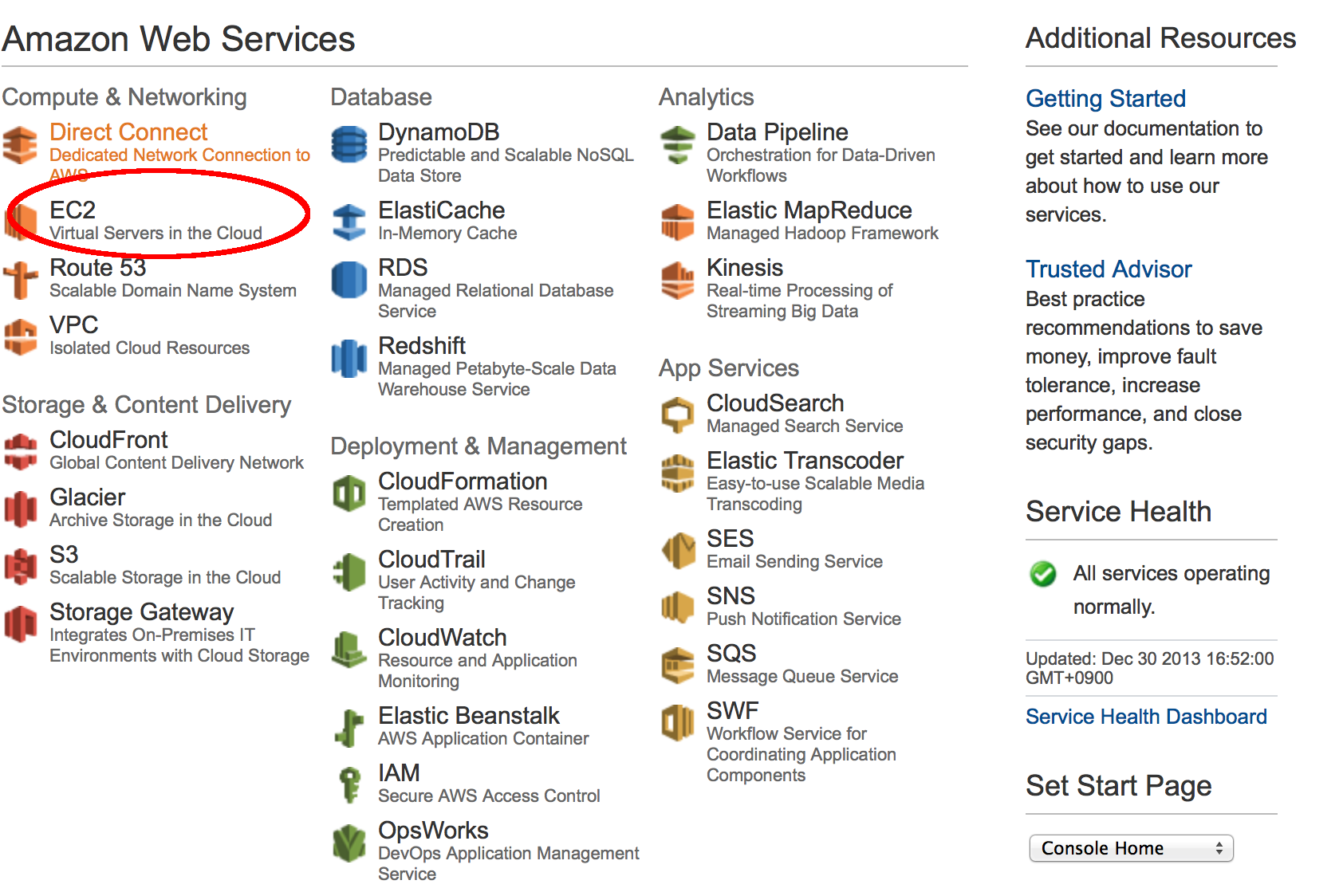Click the IAM key icon
The width and height of the screenshot is (1343, 896).
point(349,784)
